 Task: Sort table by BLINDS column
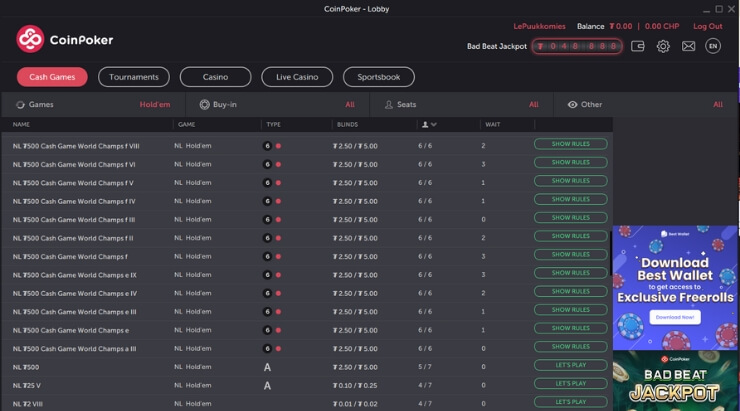pyautogui.click(x=347, y=125)
